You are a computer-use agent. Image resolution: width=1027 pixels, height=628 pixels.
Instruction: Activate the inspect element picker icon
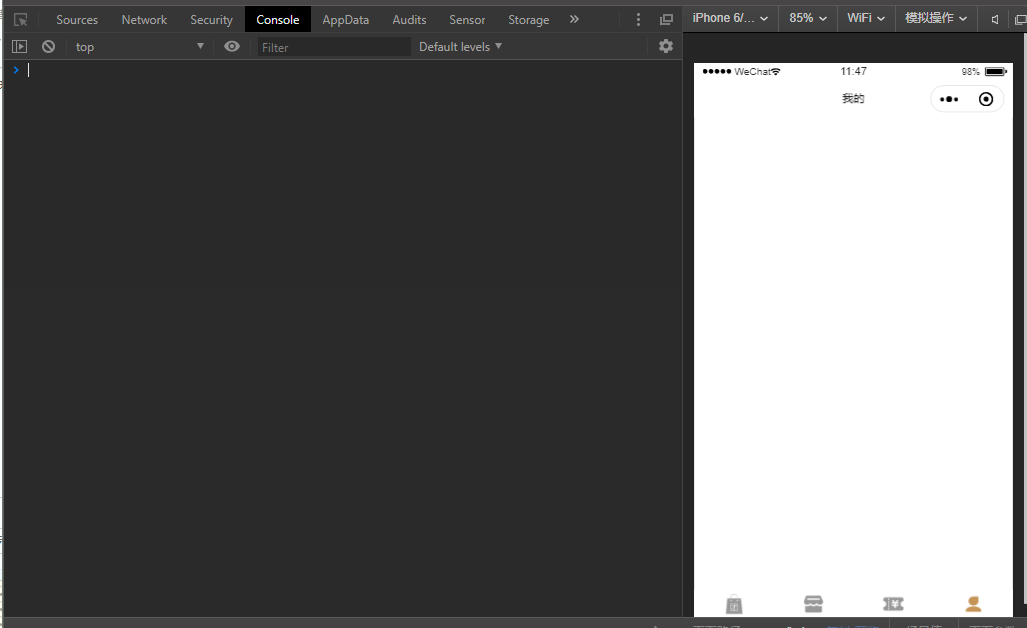(x=20, y=20)
